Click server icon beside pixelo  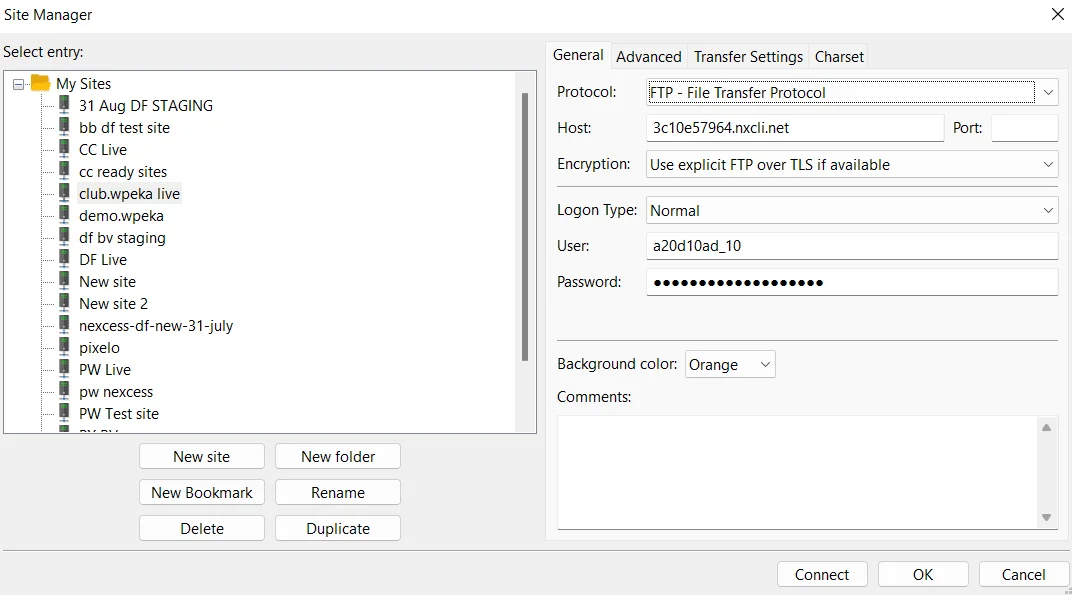64,347
